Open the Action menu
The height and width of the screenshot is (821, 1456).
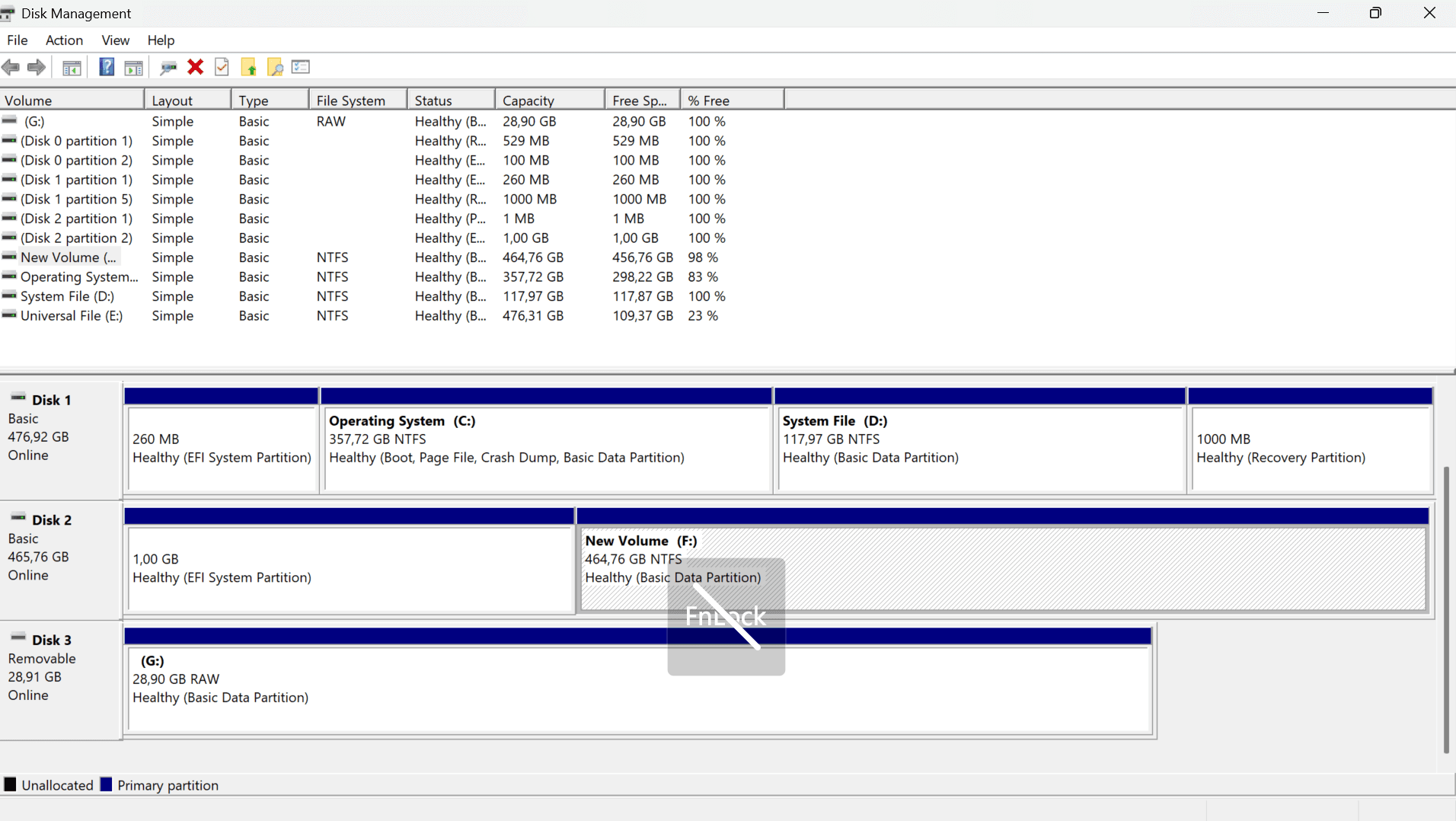click(64, 40)
